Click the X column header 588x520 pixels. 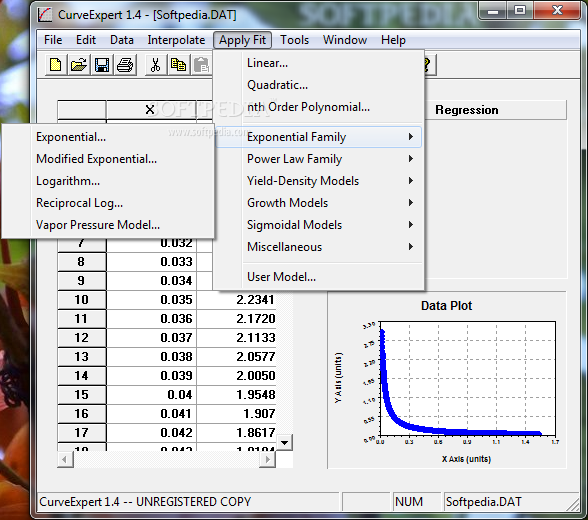151,109
